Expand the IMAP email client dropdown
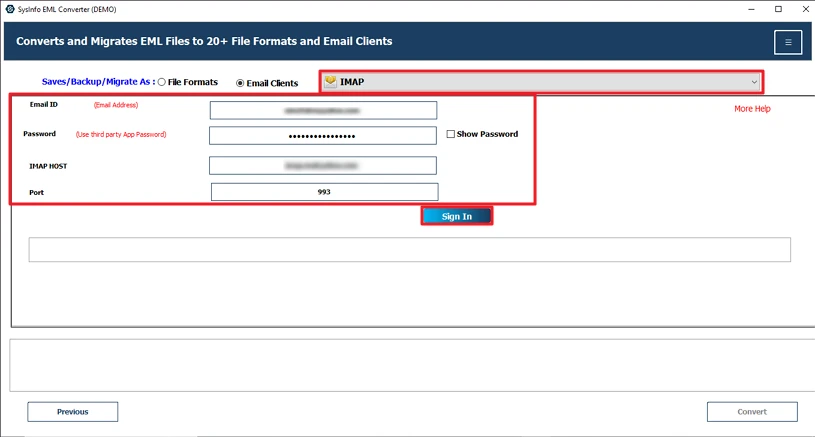The width and height of the screenshot is (815, 437). (541, 82)
